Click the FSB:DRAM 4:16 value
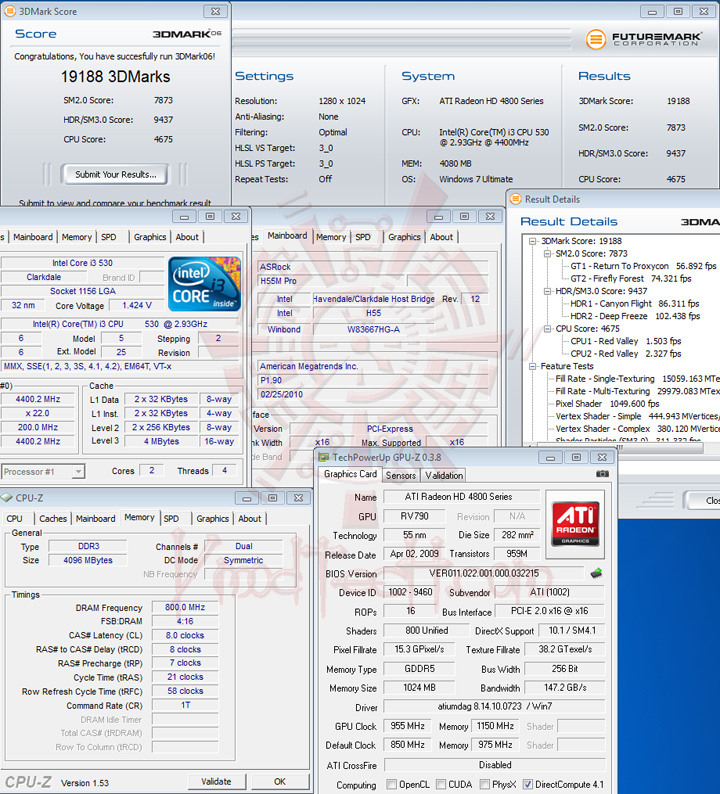The width and height of the screenshot is (720, 794). pyautogui.click(x=185, y=621)
